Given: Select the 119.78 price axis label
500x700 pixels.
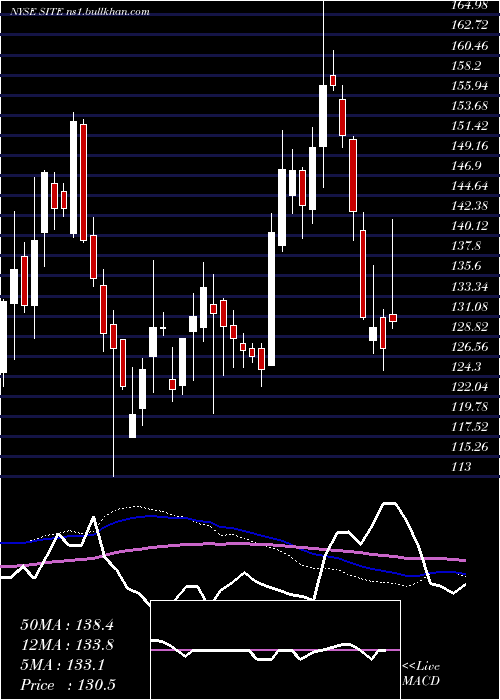Looking at the screenshot, I should click(x=470, y=407).
